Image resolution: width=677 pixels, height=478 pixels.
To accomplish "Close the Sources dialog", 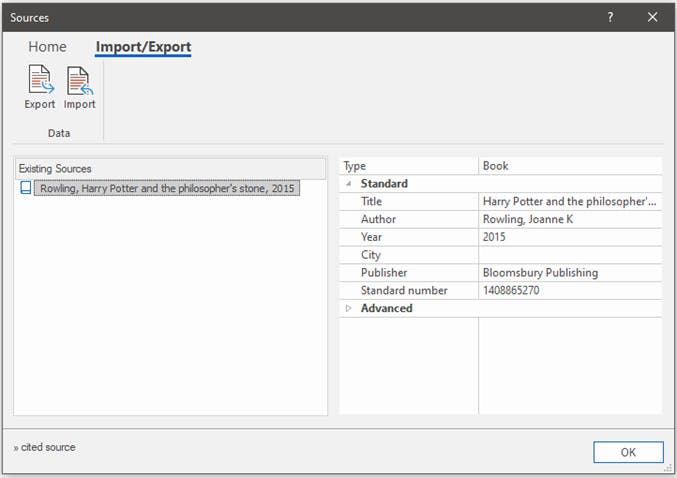I will [652, 17].
